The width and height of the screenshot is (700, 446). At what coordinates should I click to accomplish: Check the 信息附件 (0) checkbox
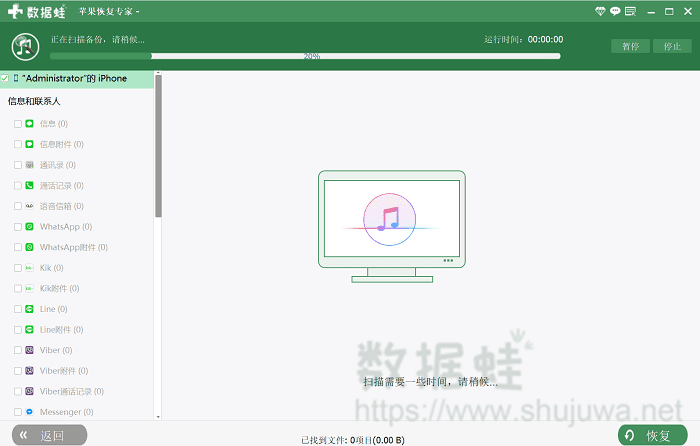coord(18,144)
